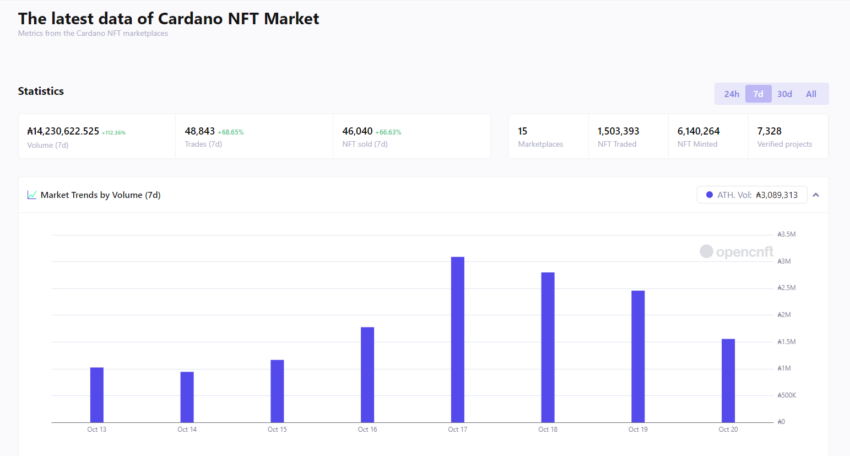Click the Volume (7d) value ₳14,230,622.525

coord(63,131)
